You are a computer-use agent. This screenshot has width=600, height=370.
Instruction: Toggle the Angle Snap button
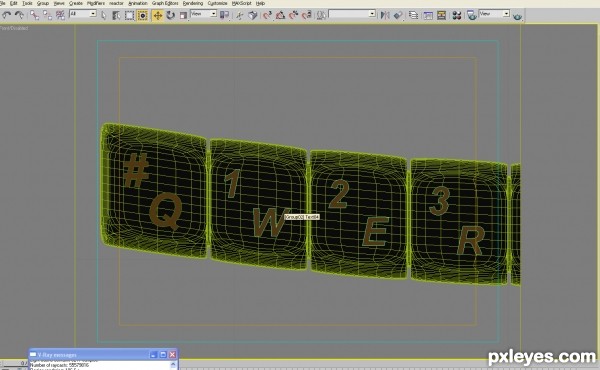point(280,15)
